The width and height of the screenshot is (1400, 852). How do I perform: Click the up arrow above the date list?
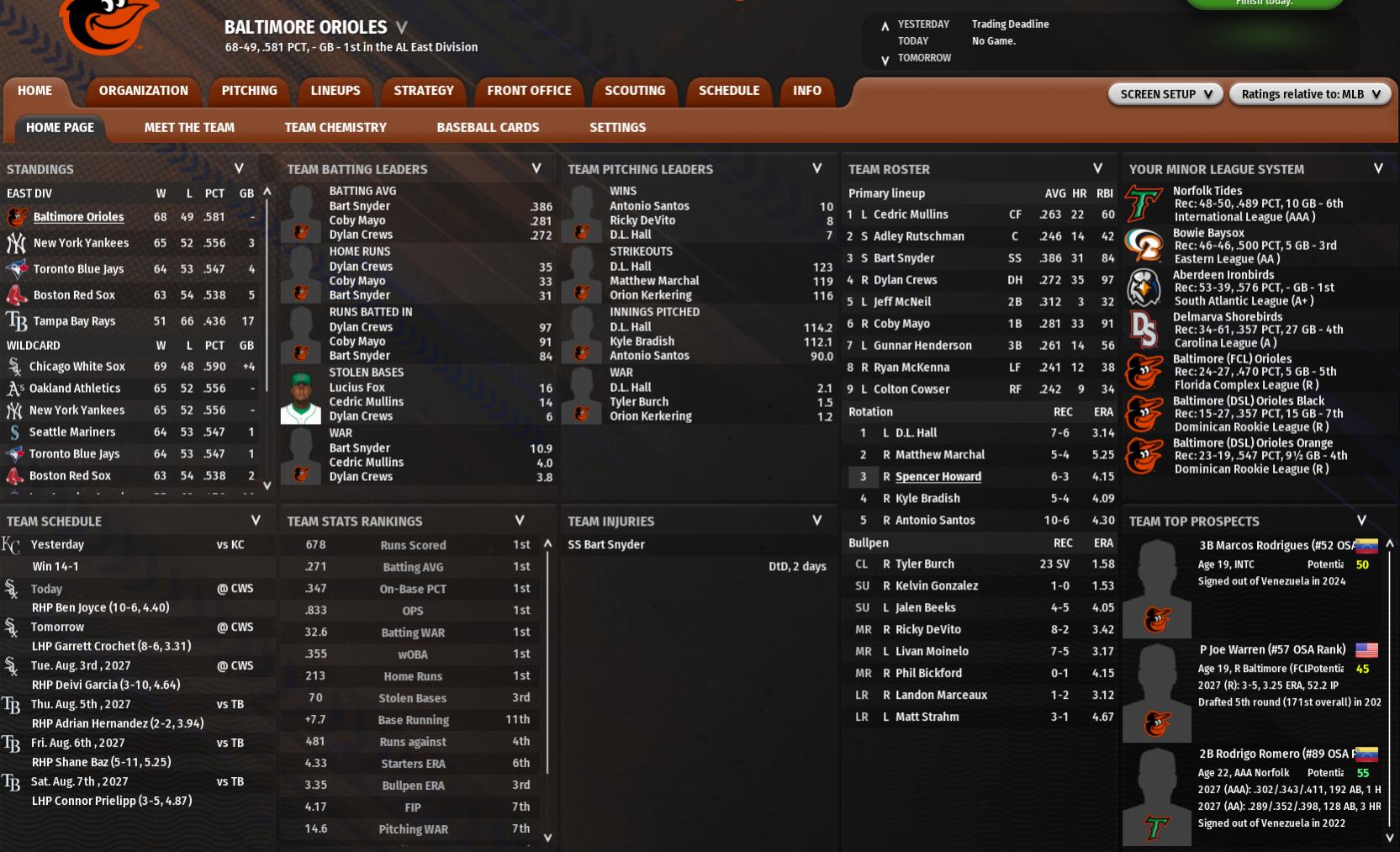(x=885, y=26)
